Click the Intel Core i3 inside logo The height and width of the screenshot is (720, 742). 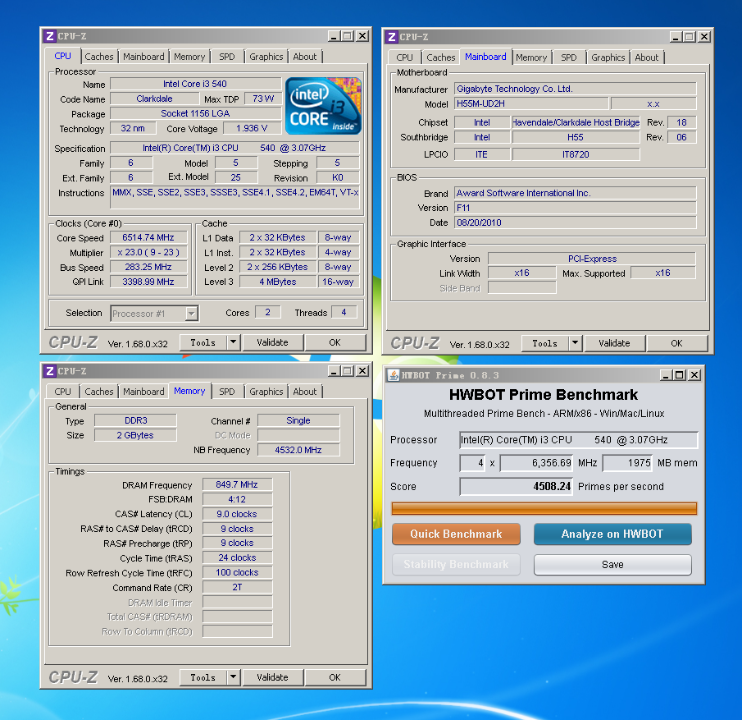324,106
